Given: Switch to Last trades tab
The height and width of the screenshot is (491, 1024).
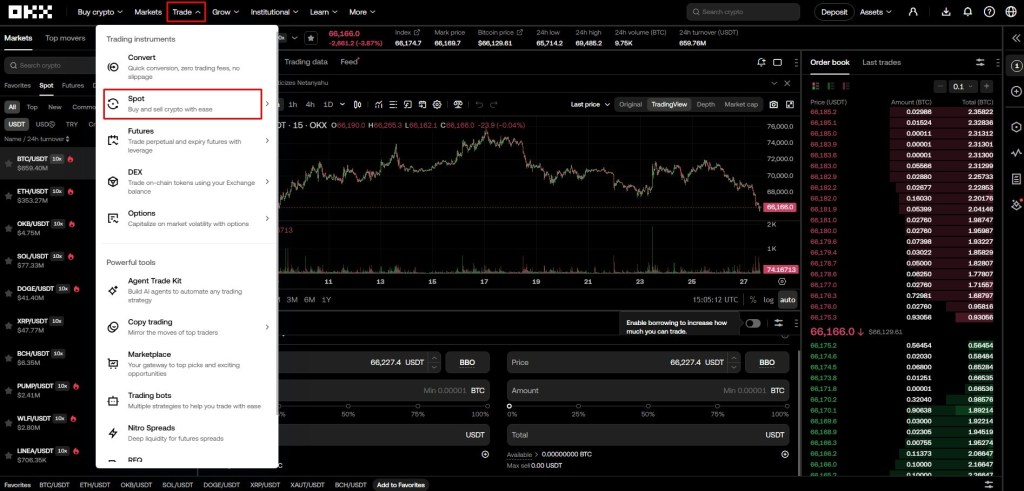Looking at the screenshot, I should (x=881, y=63).
